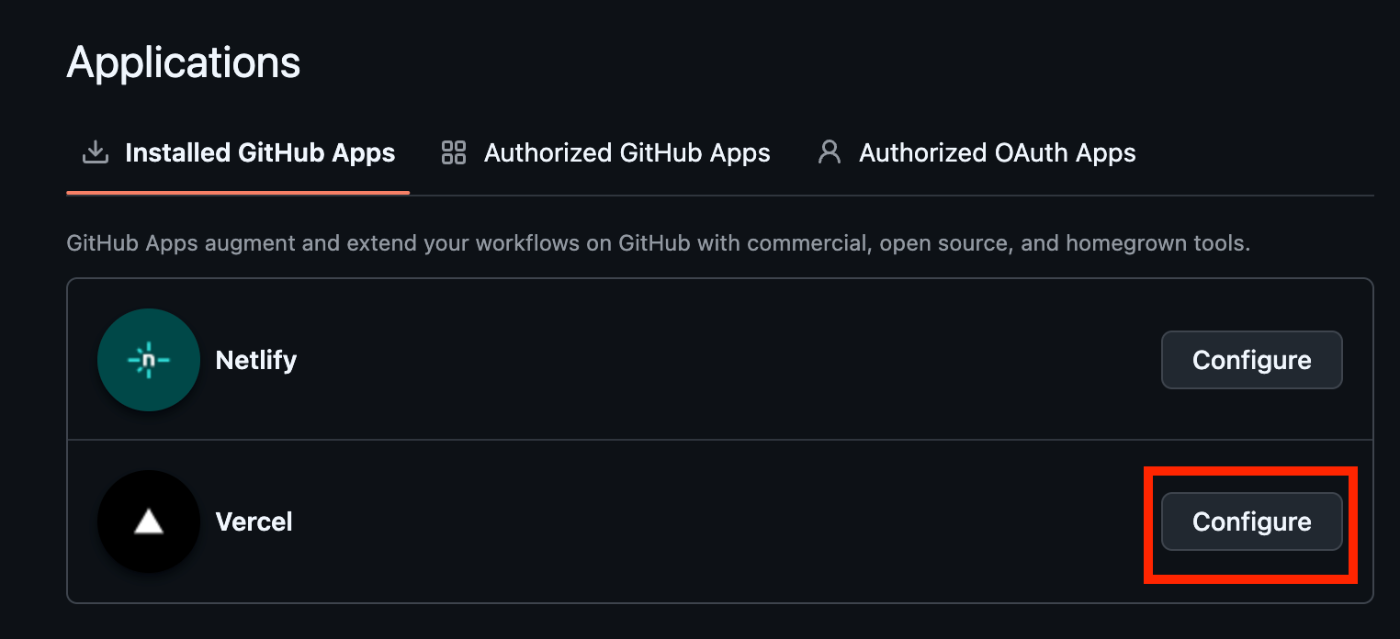The height and width of the screenshot is (639, 1400).
Task: Open the Authorized OAuth Apps tab
Action: coord(997,153)
